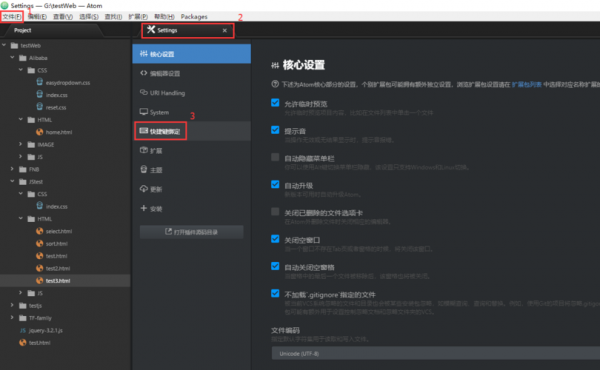
Task: Collapse the testWeb root folder
Action: (x=4, y=45)
